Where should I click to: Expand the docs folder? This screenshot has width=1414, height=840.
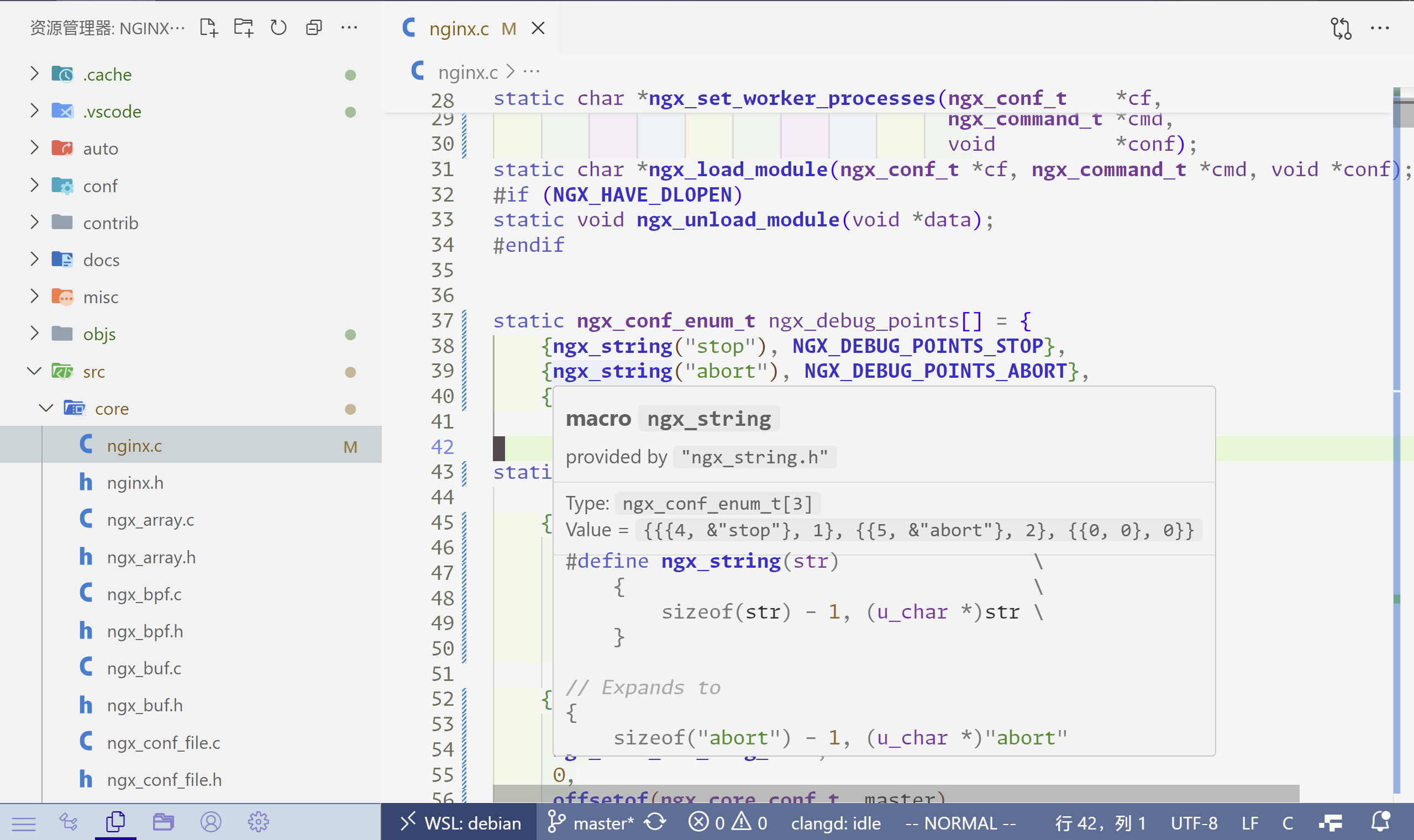(35, 259)
